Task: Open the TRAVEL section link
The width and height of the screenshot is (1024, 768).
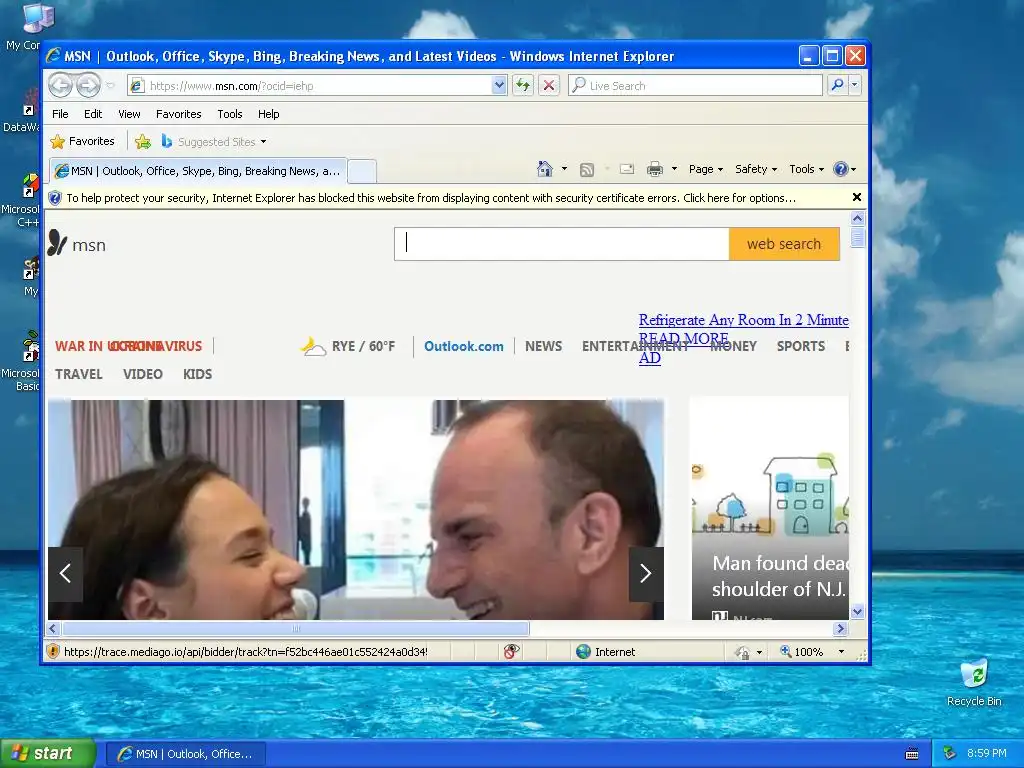Action: (78, 374)
